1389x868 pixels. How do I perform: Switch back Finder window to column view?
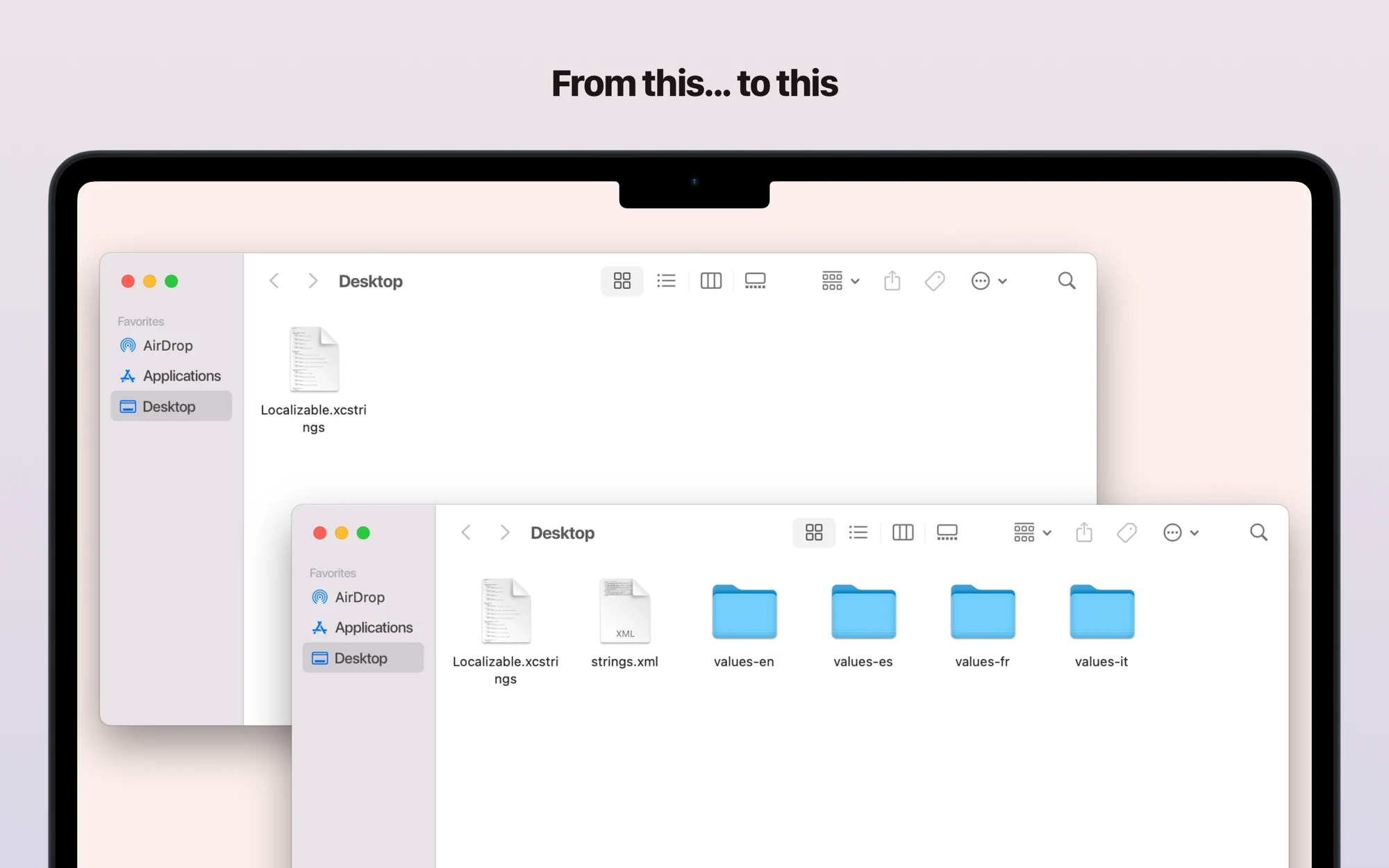pos(710,281)
